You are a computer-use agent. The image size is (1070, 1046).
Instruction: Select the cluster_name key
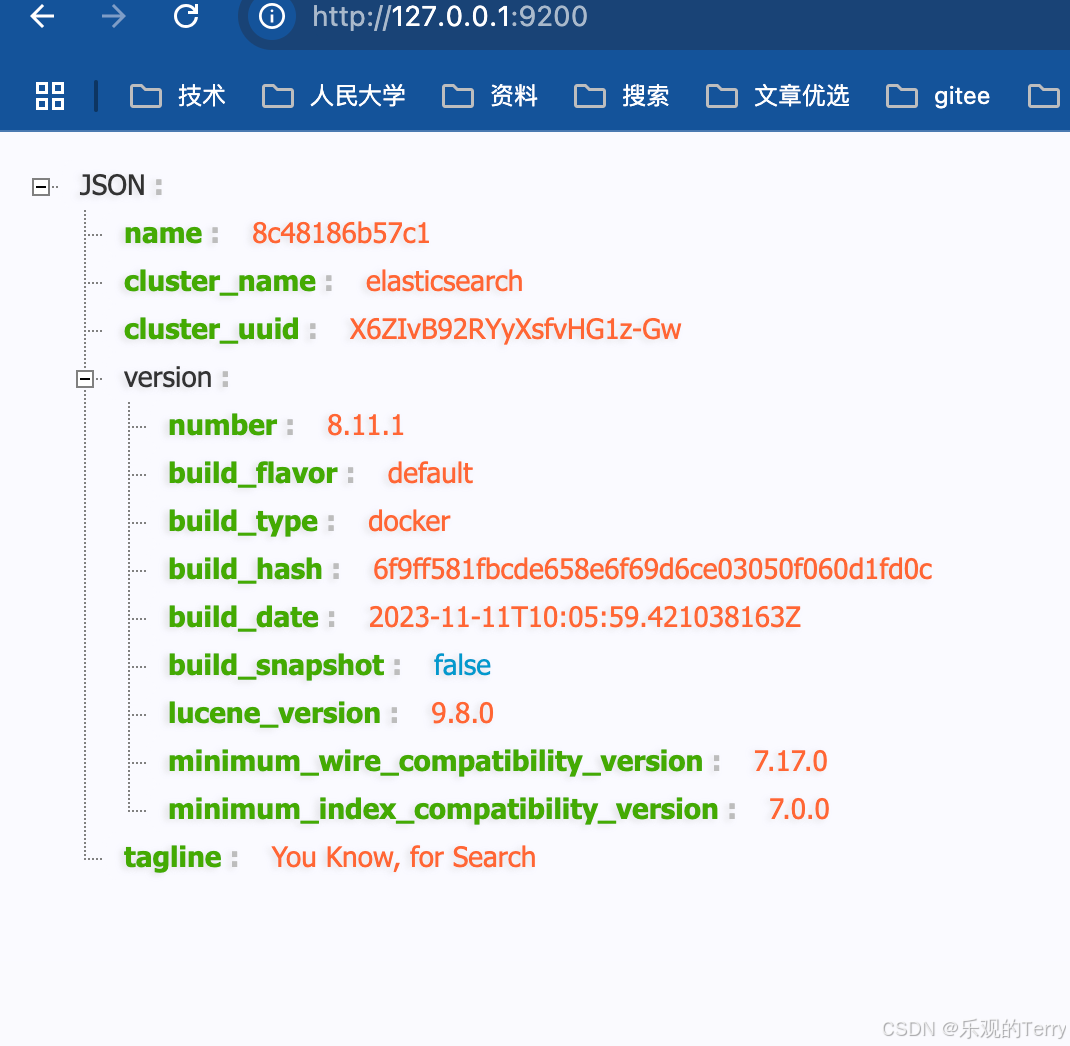(220, 281)
